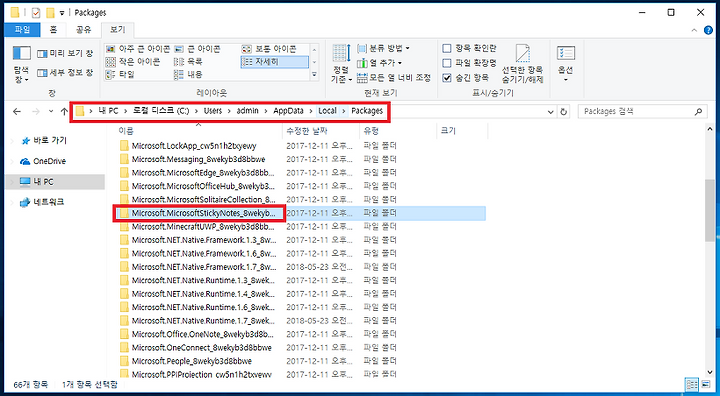Collapse the ribbon with the chevron

694,30
